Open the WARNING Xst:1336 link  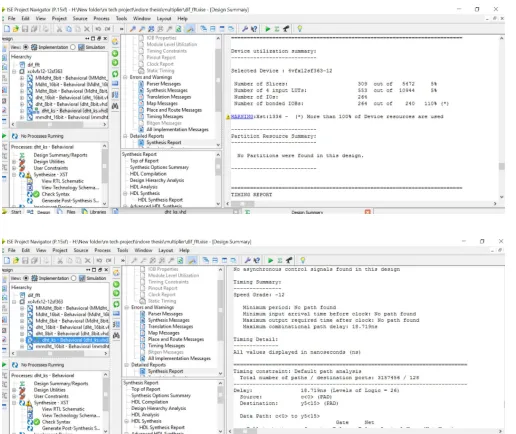click(243, 117)
